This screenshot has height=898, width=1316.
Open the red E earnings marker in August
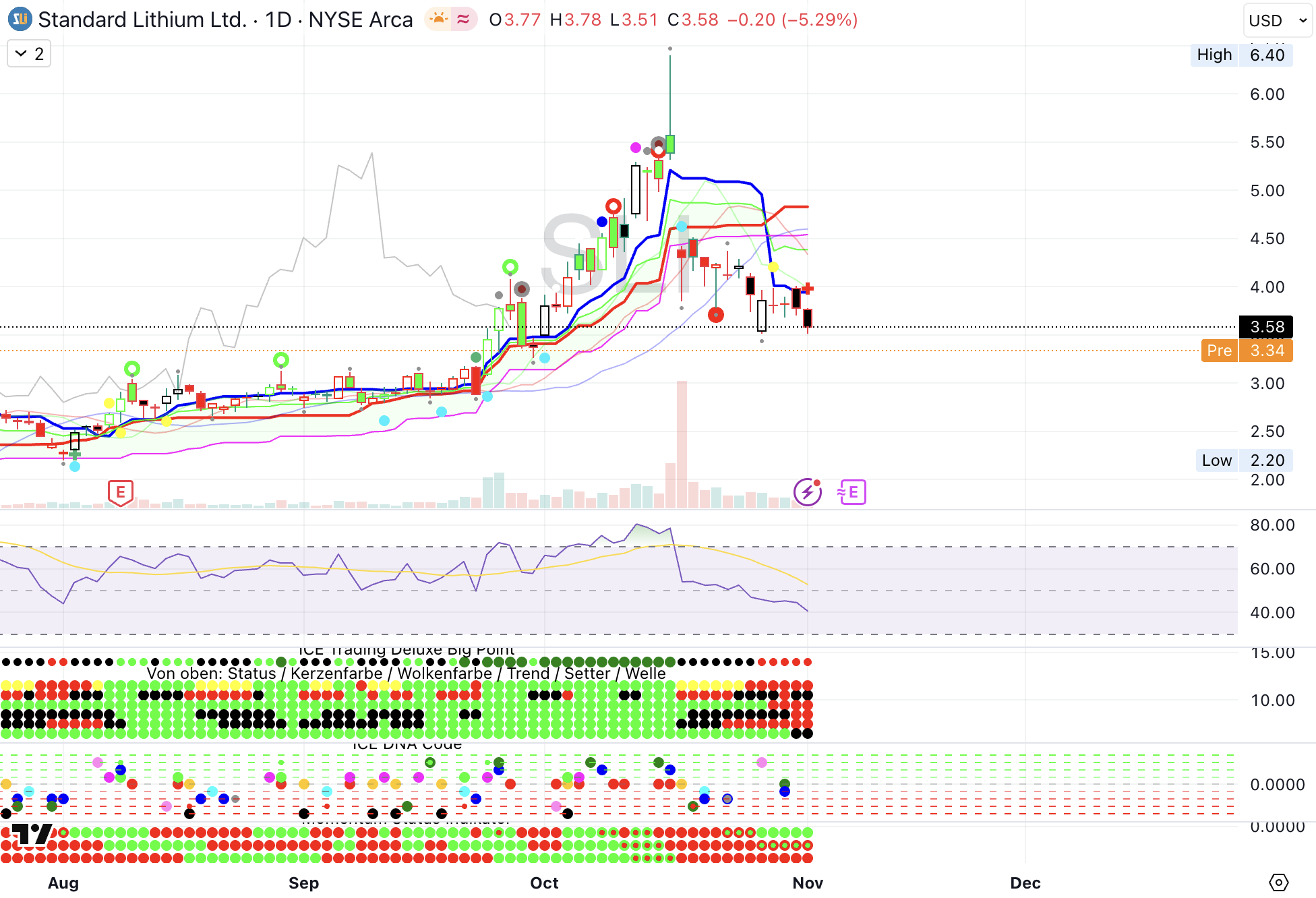click(x=120, y=492)
